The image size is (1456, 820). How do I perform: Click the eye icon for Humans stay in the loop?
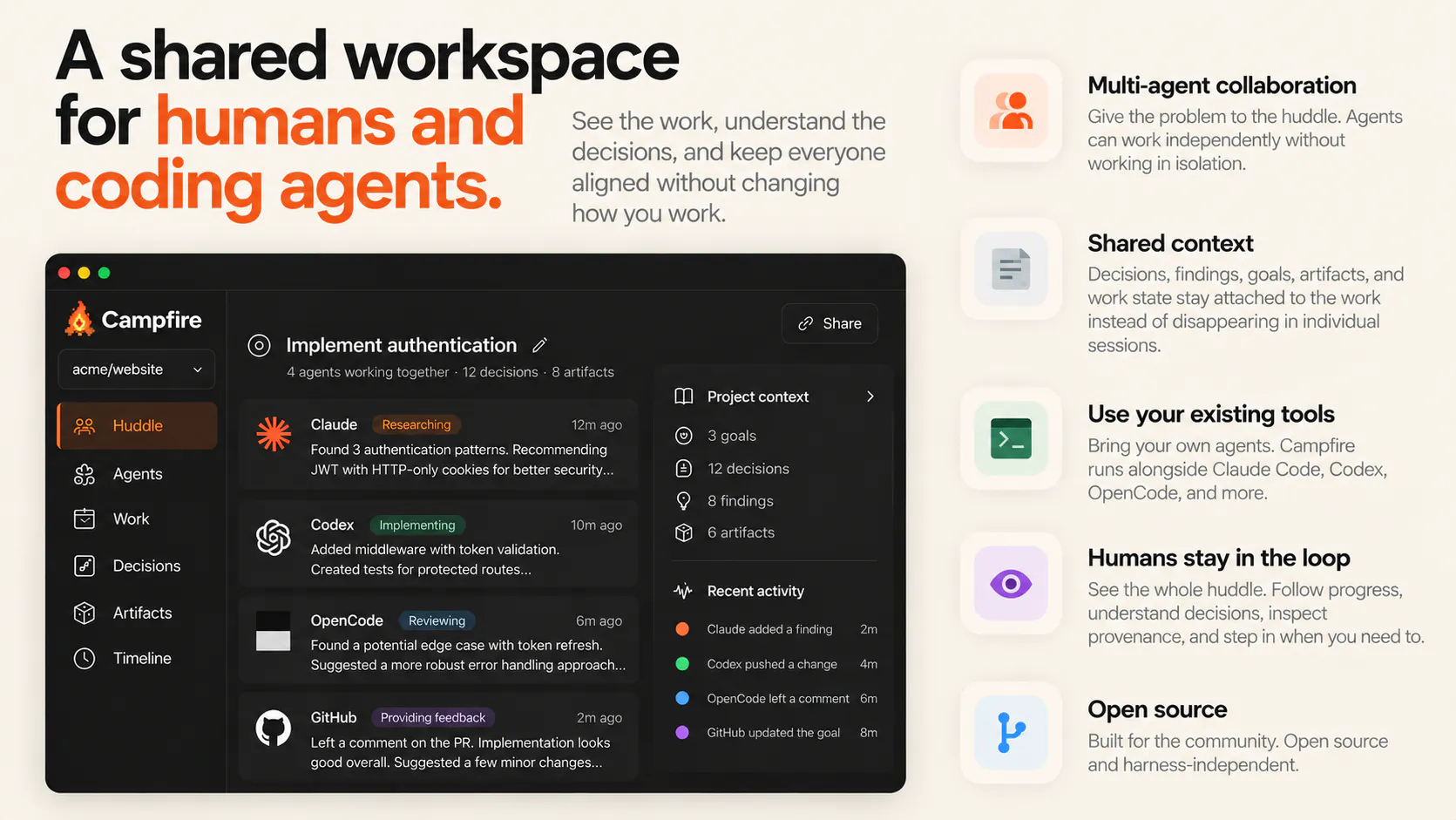click(1011, 584)
